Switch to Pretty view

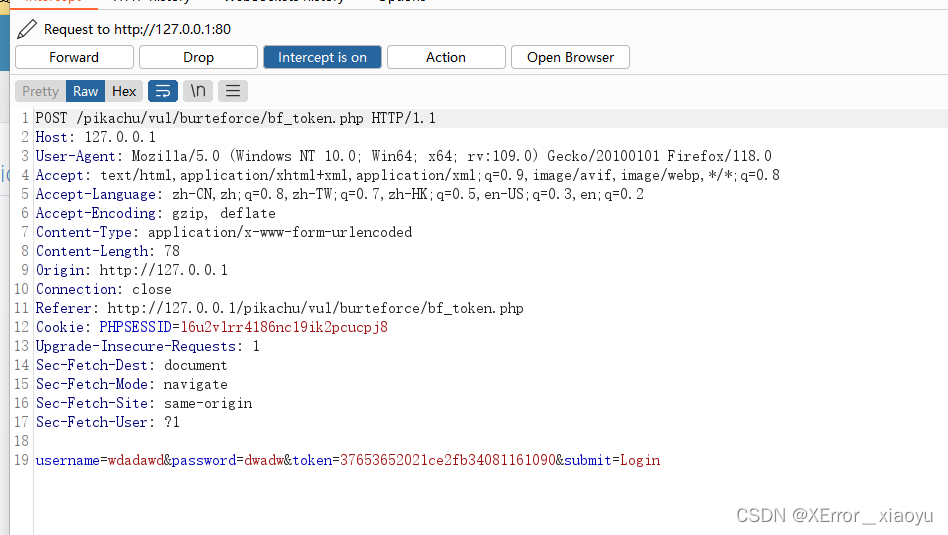(x=41, y=91)
